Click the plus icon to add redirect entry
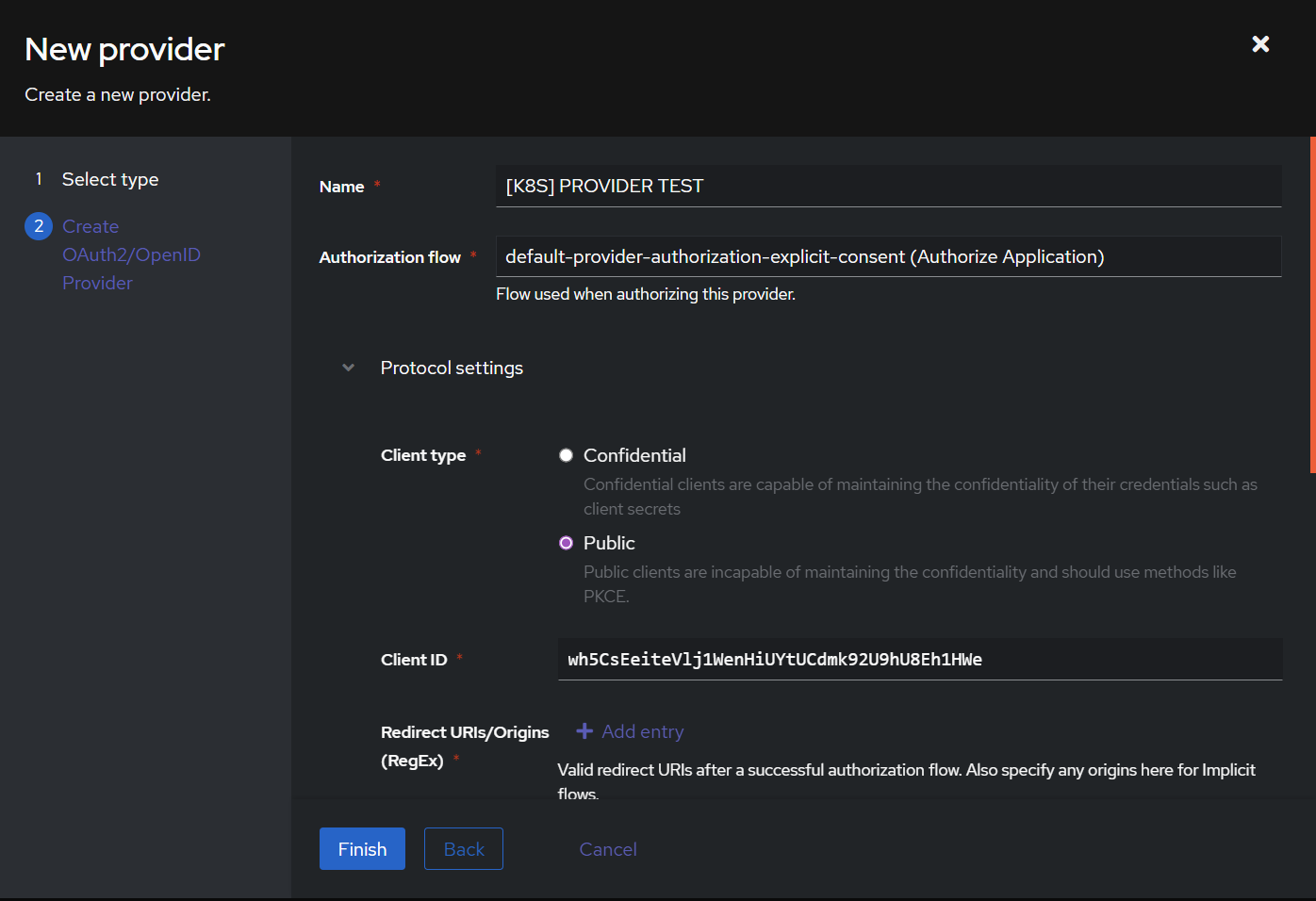Viewport: 1316px width, 901px height. [x=584, y=731]
